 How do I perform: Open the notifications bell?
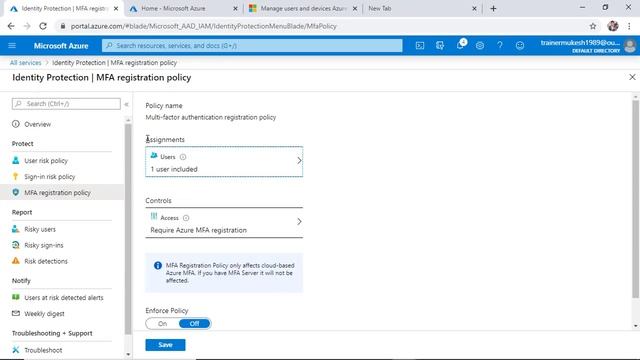(460, 45)
